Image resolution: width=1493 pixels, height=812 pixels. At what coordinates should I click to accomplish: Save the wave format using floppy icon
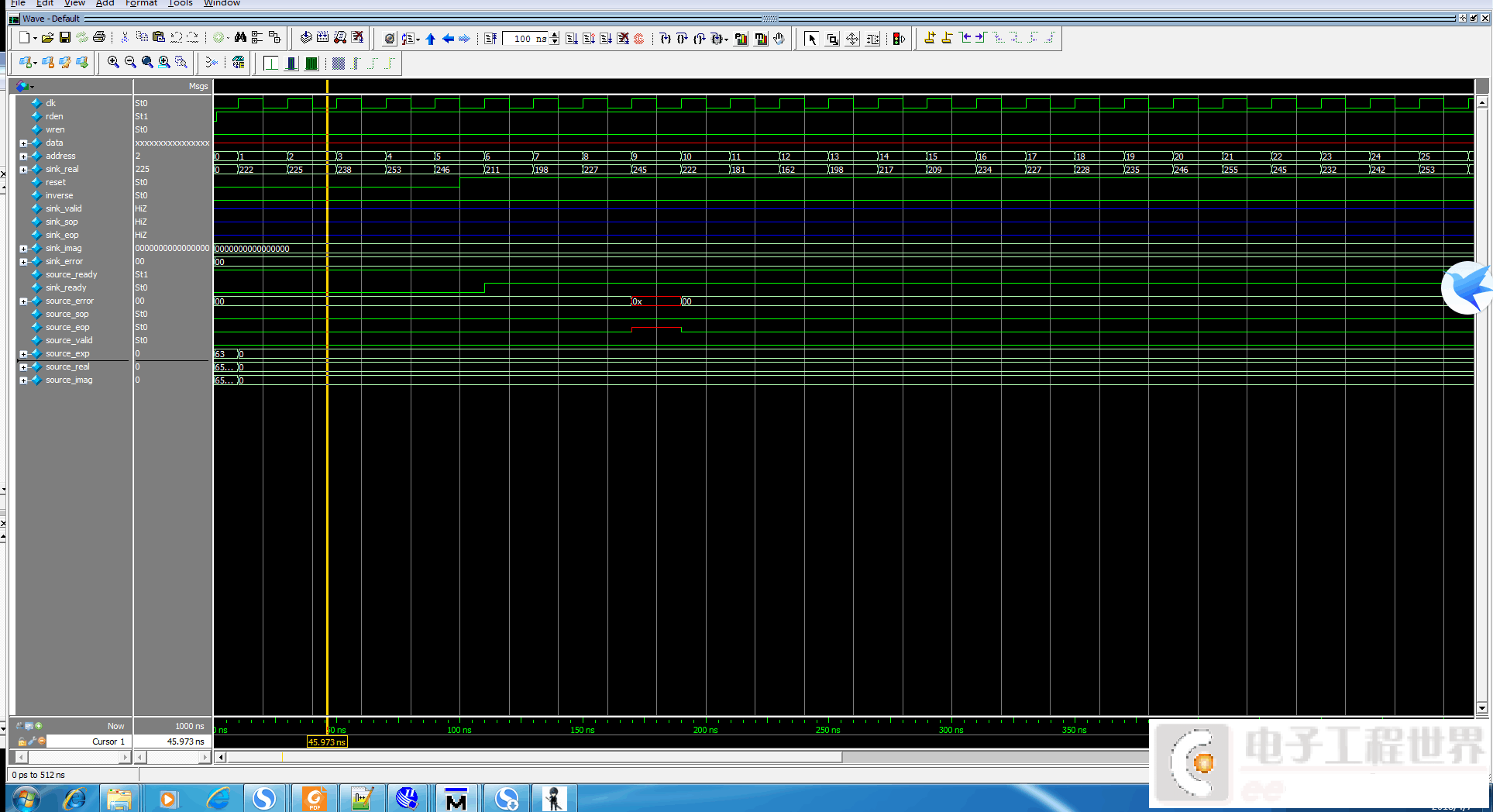pos(65,38)
